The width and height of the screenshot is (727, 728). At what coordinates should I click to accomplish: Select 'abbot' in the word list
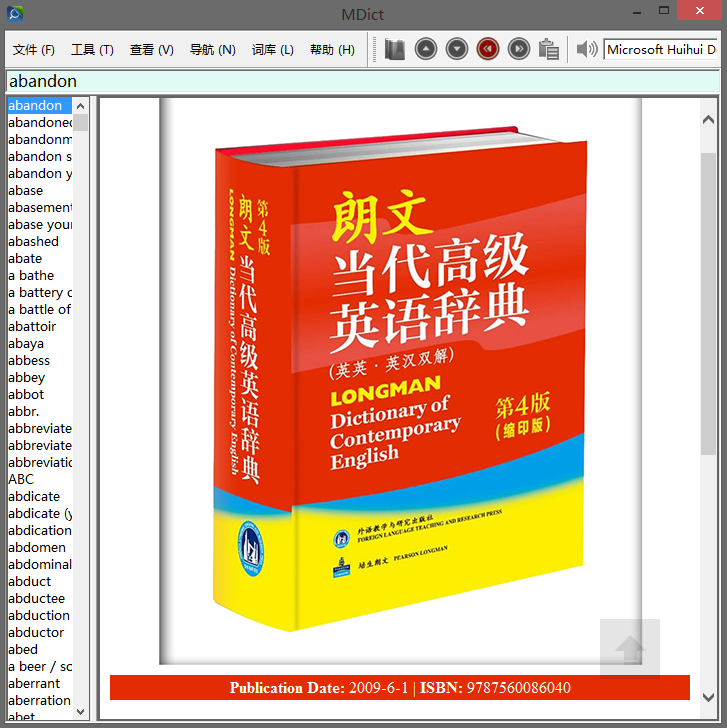(x=40, y=394)
